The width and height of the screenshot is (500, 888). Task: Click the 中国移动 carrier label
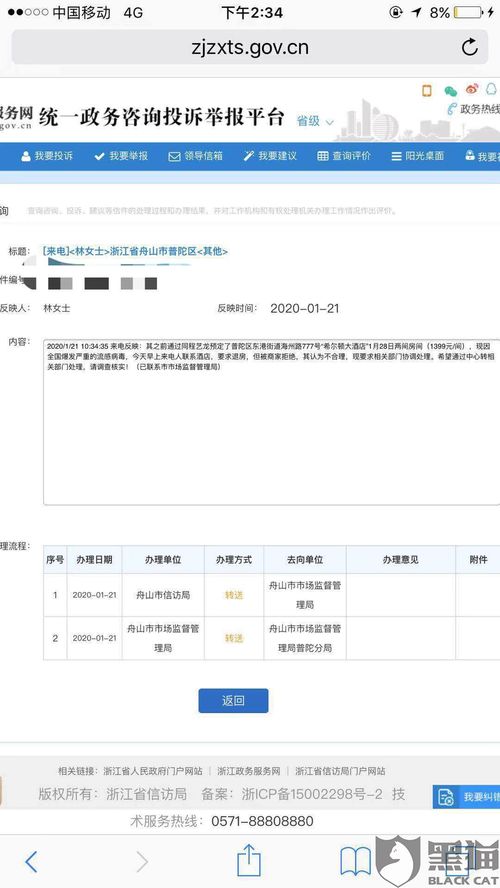pyautogui.click(x=81, y=12)
